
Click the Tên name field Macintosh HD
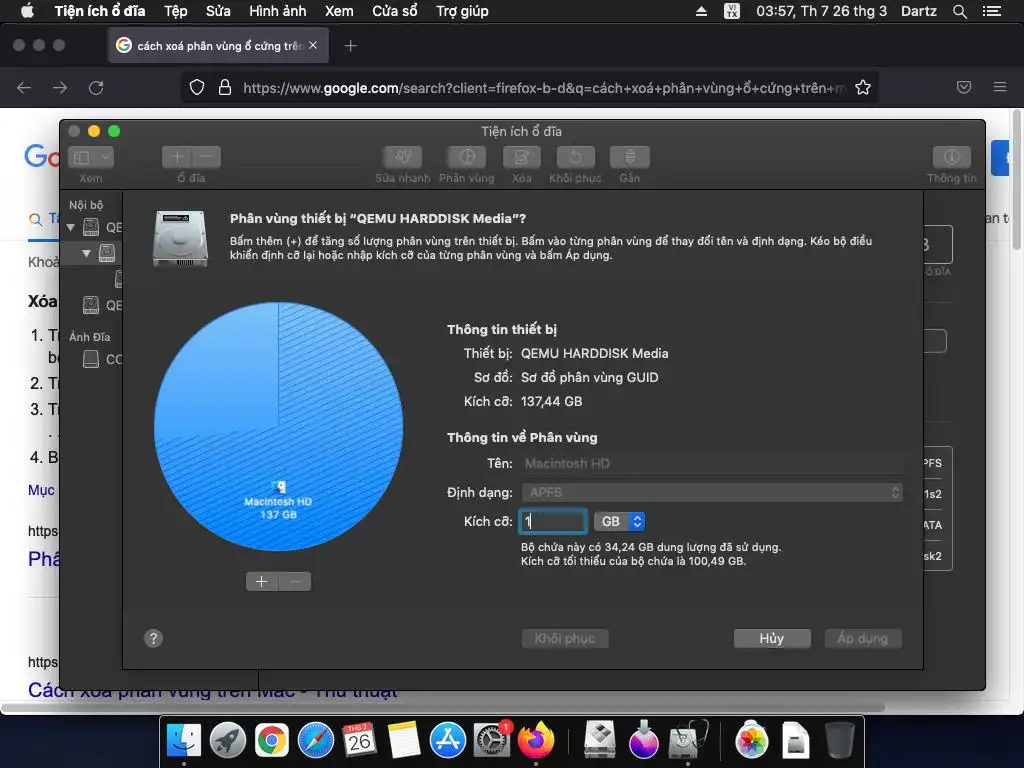[x=712, y=464]
